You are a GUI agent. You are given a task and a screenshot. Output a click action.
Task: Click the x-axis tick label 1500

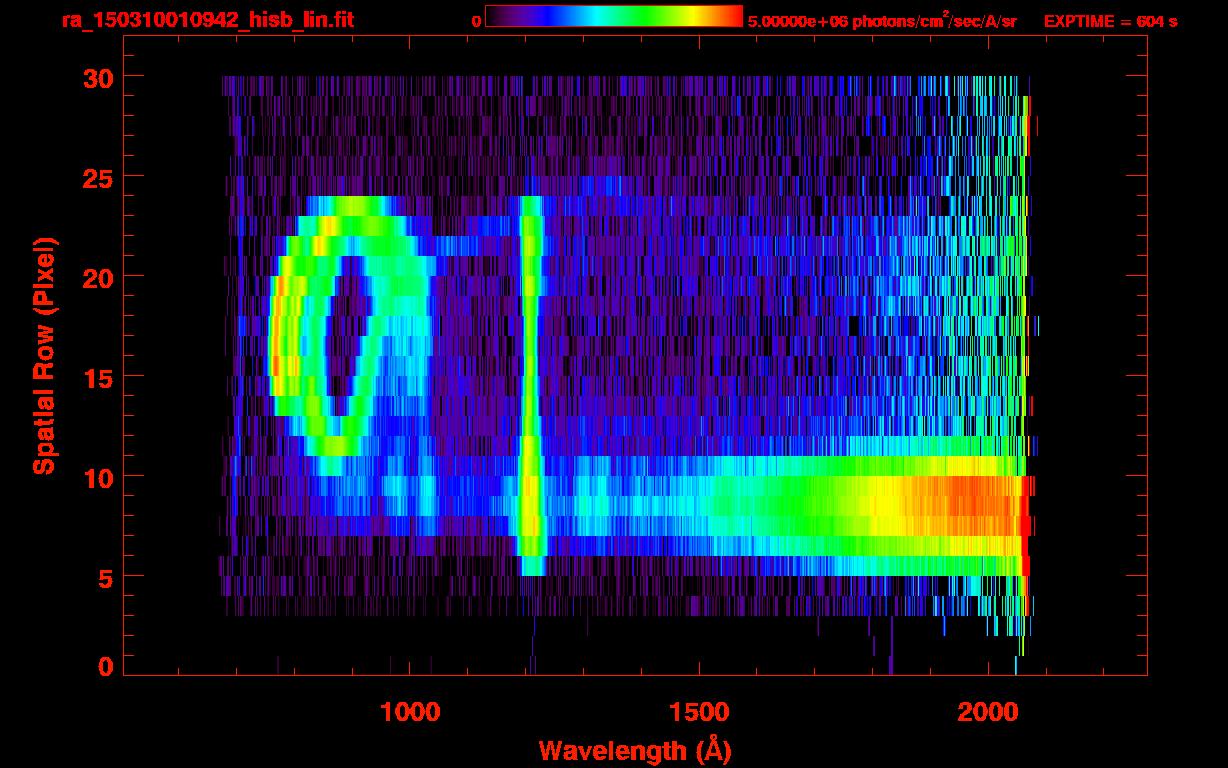tap(698, 712)
